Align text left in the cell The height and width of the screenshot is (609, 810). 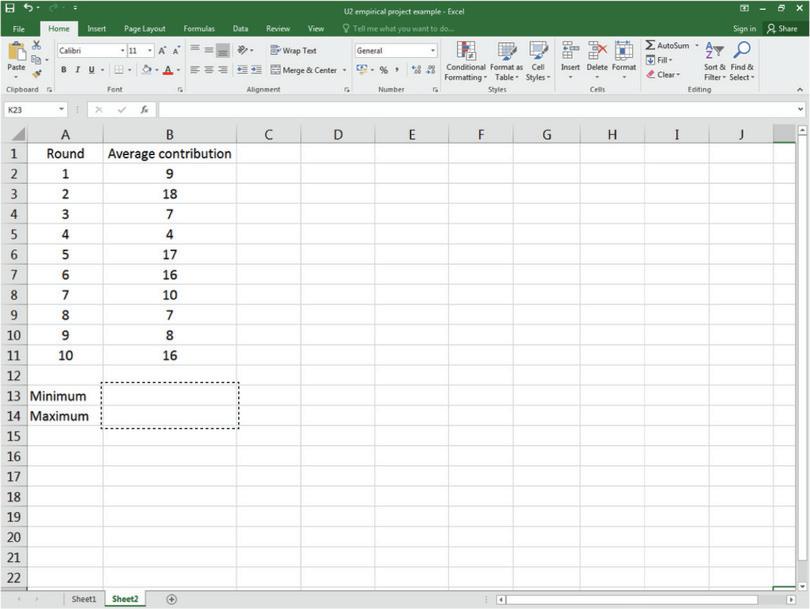pos(195,70)
